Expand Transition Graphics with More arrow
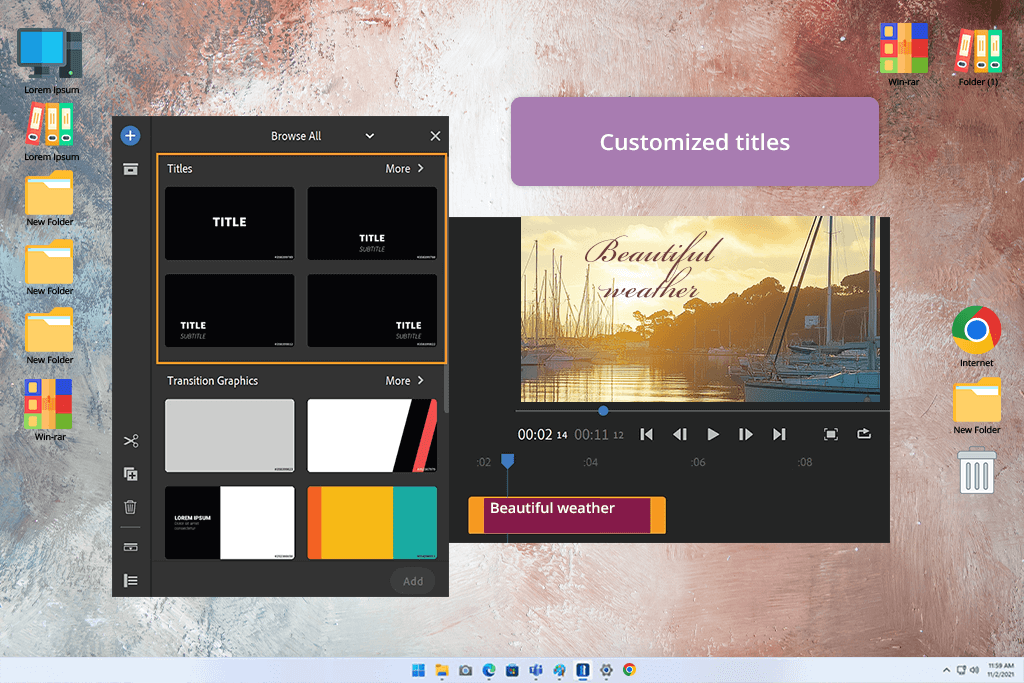 click(x=404, y=381)
